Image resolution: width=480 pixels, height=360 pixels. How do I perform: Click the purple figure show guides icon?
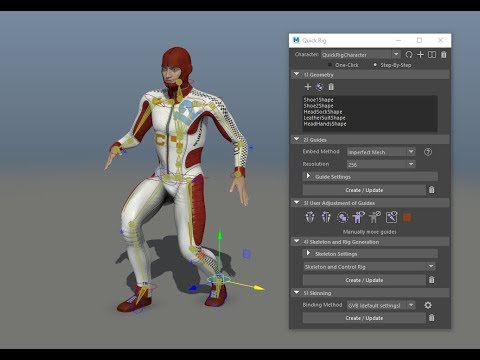(x=358, y=217)
